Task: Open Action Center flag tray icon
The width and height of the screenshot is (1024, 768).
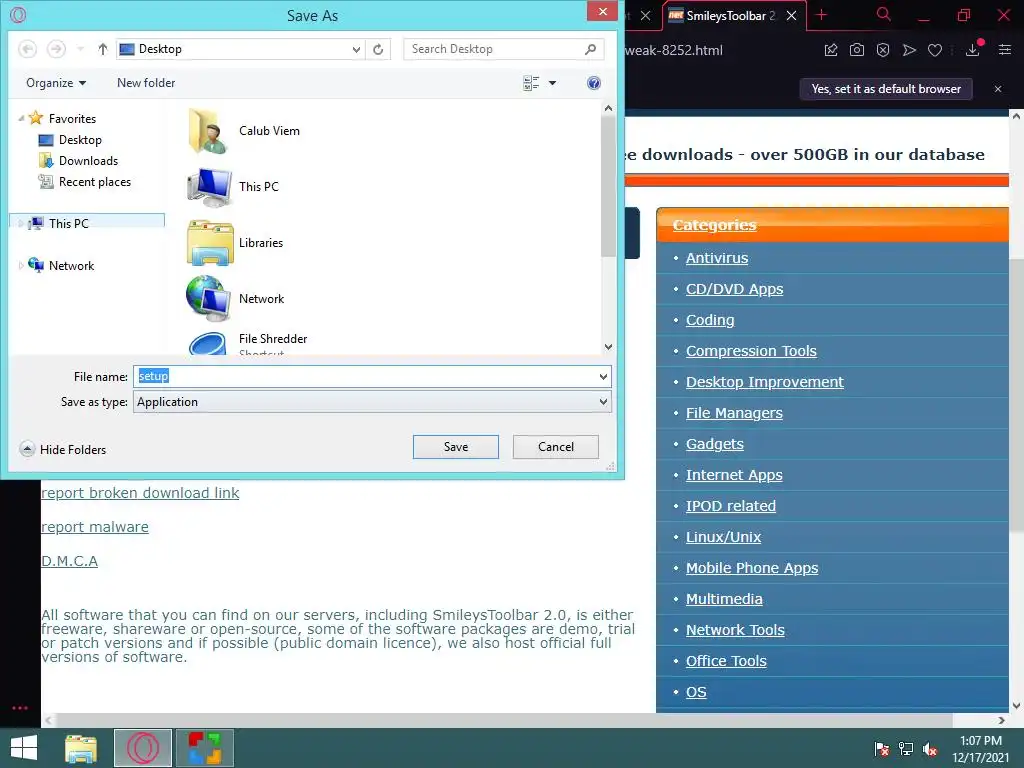Action: pyautogui.click(x=882, y=749)
